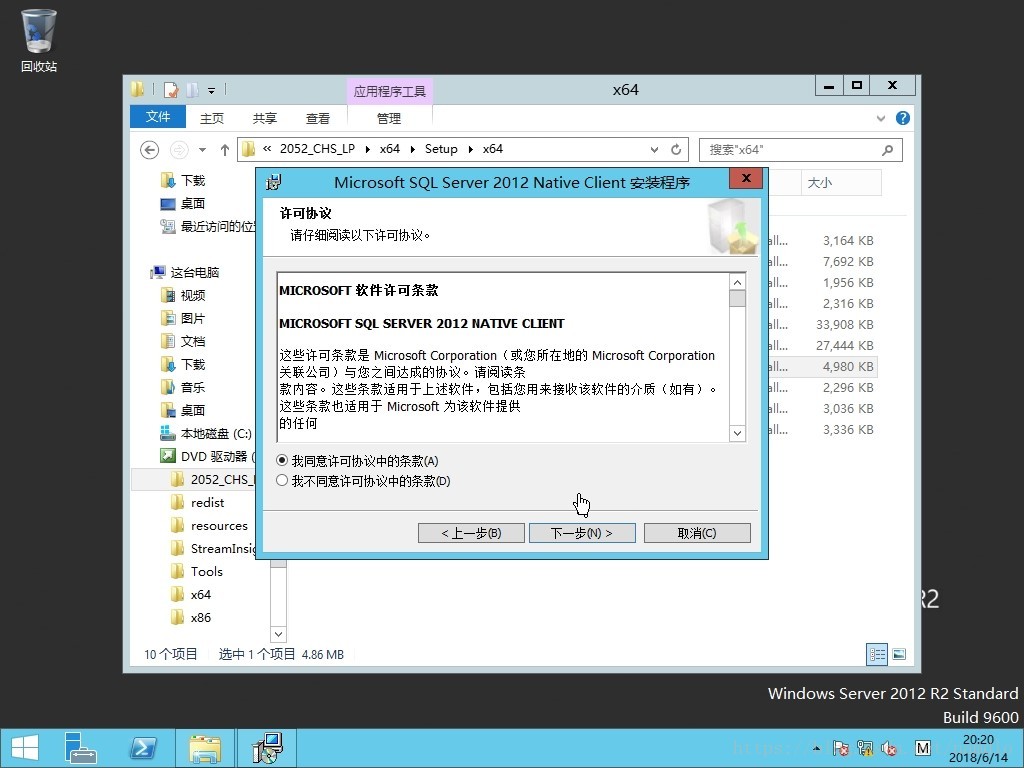Screen dimensions: 1024x768
Task: Click the search magnifier icon
Action: point(887,150)
